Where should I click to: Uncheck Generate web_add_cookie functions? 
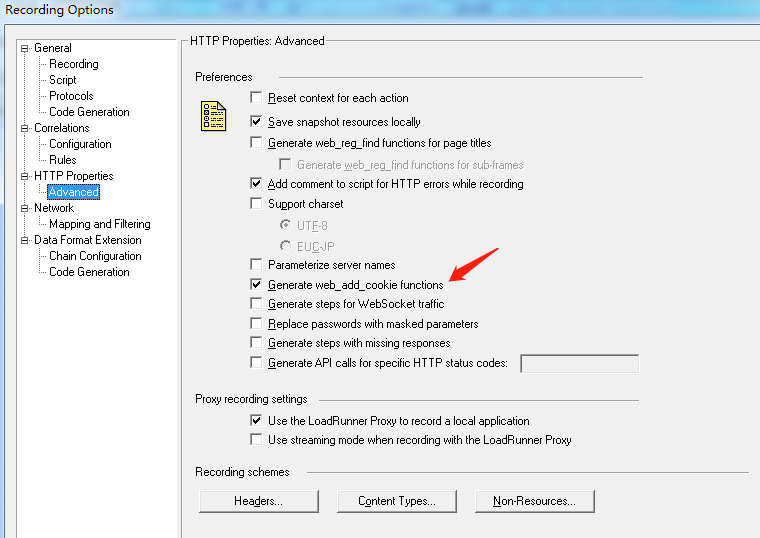[x=256, y=284]
